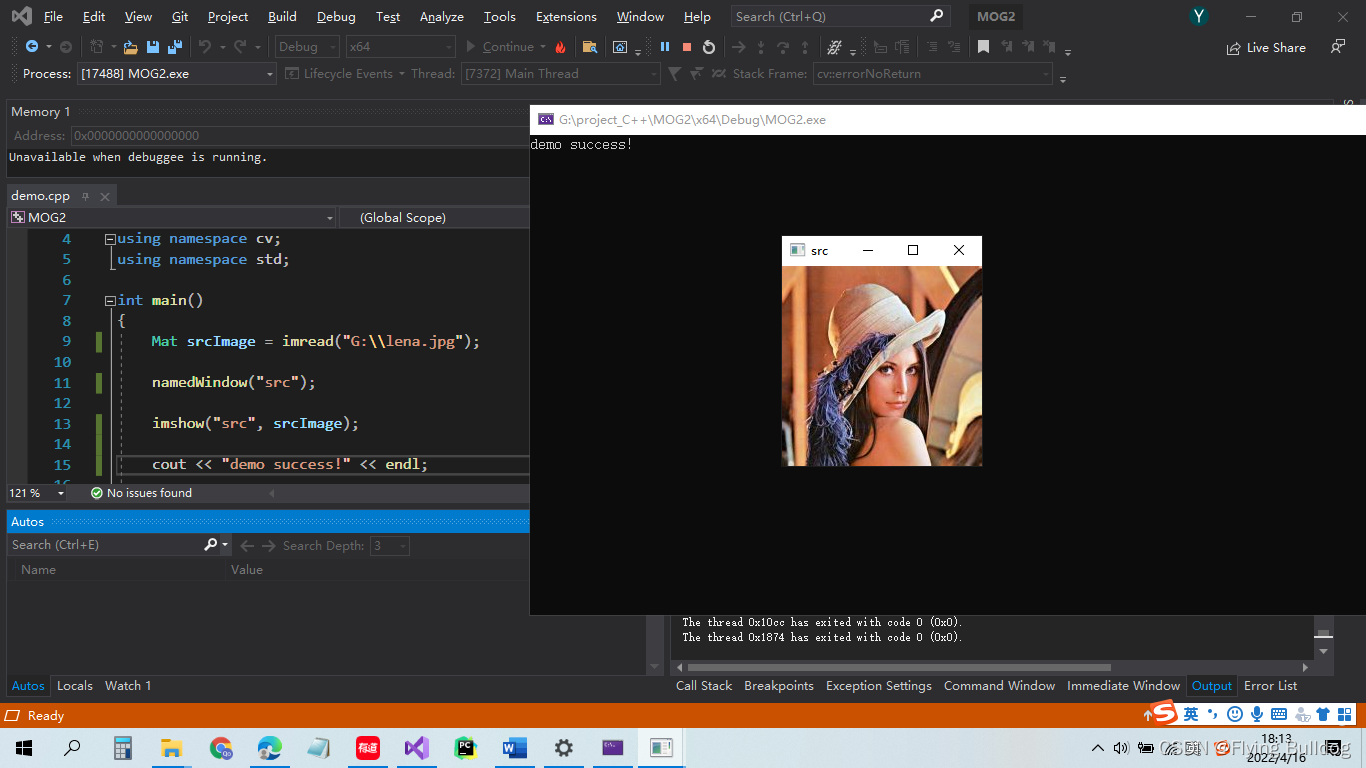Click the Output panel horizontal scrollbar
Viewport: 1366px width, 768px height.
(x=899, y=667)
